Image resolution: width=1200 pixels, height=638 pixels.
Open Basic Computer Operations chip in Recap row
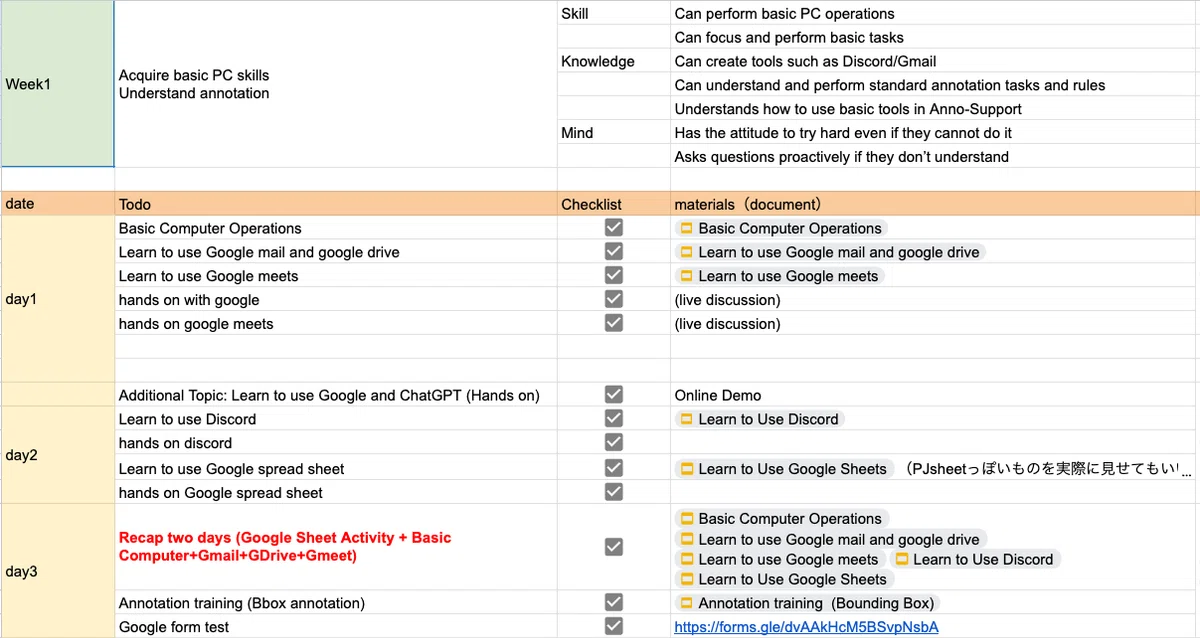tap(781, 519)
